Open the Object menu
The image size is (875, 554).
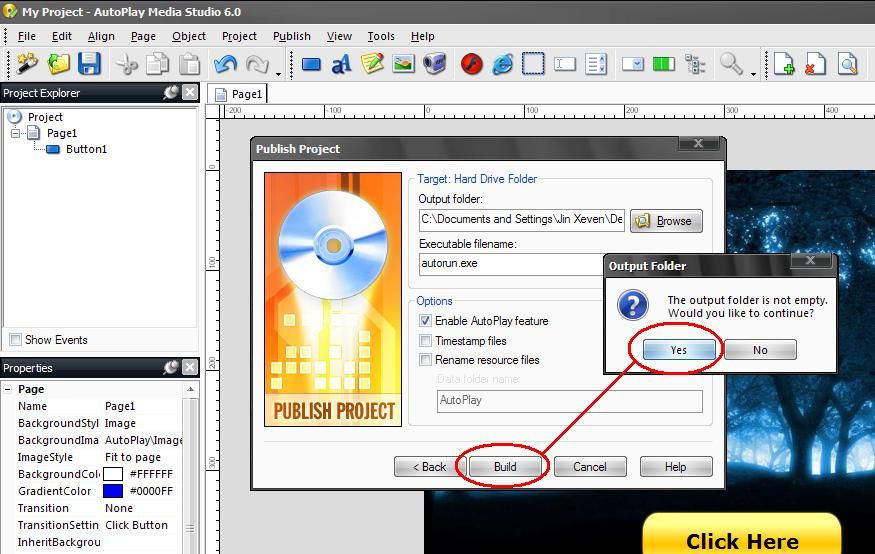(x=188, y=36)
